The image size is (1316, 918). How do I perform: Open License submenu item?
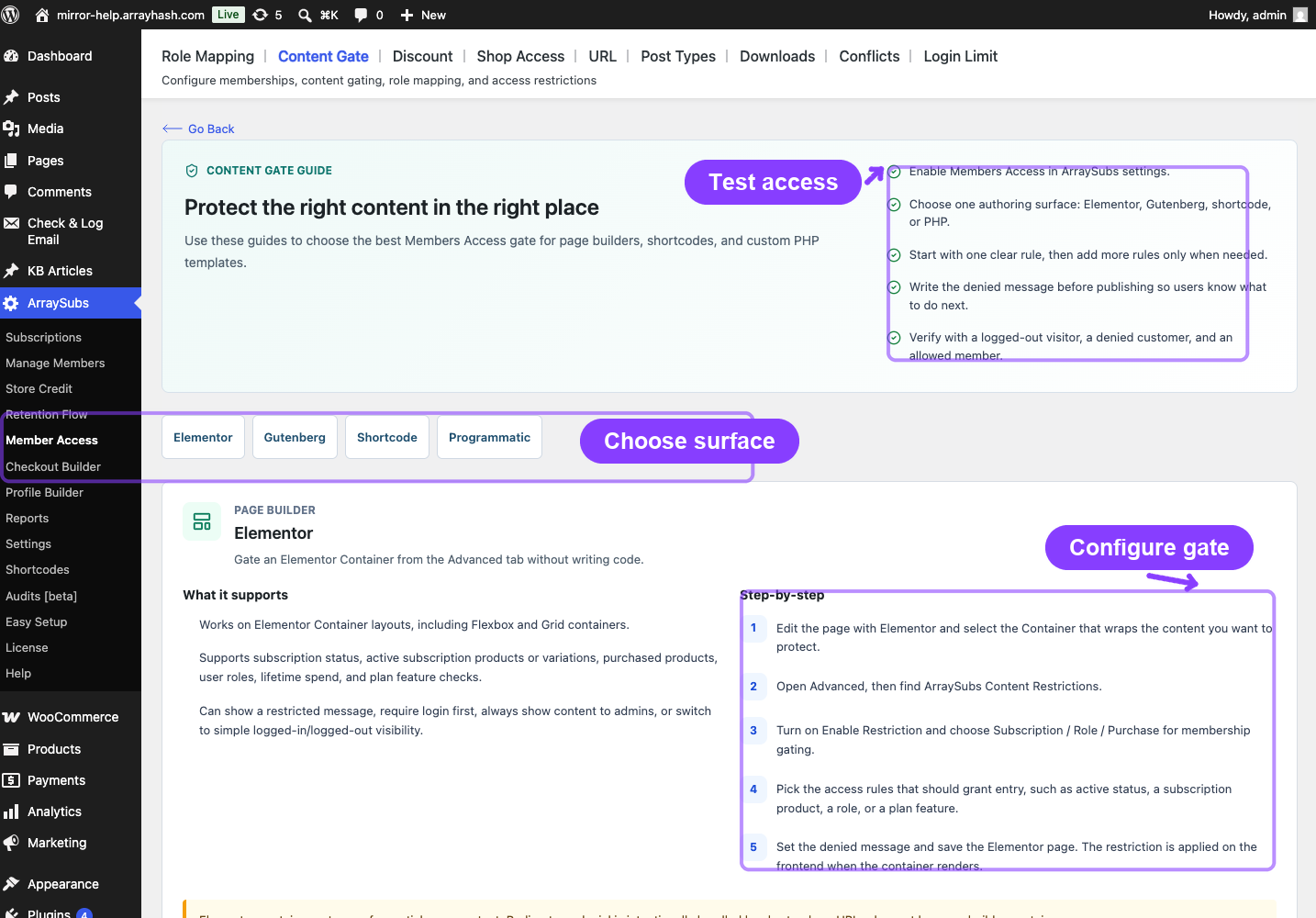[27, 648]
